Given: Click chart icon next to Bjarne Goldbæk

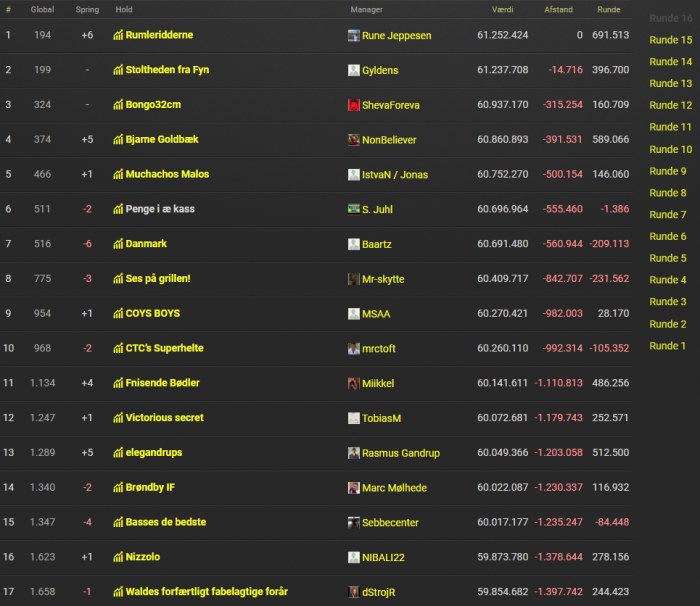Looking at the screenshot, I should pos(118,139).
